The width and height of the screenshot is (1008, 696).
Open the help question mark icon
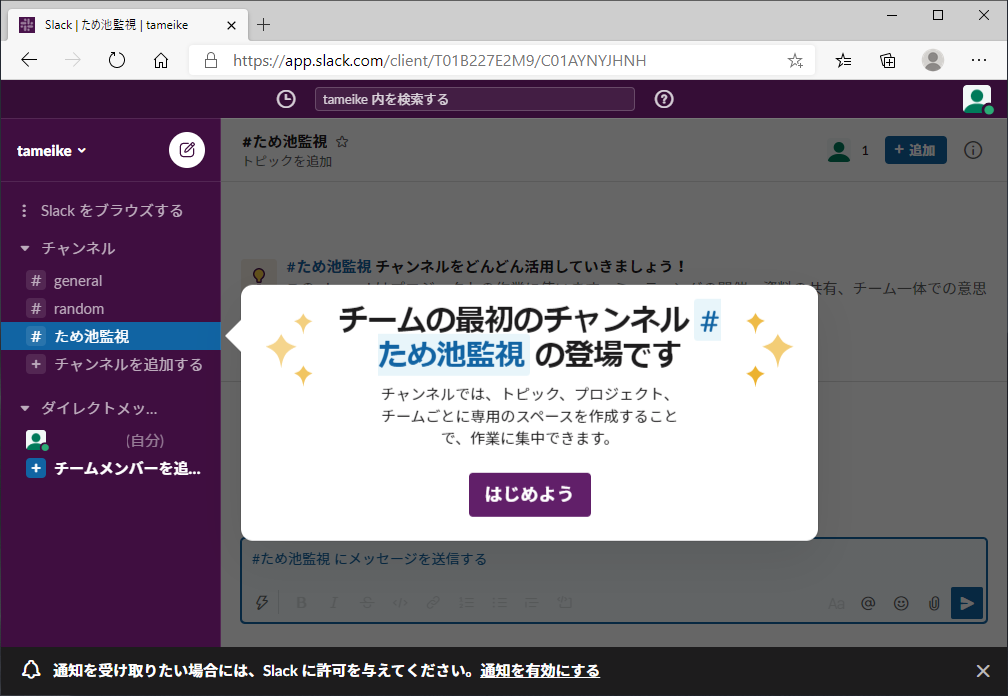664,99
